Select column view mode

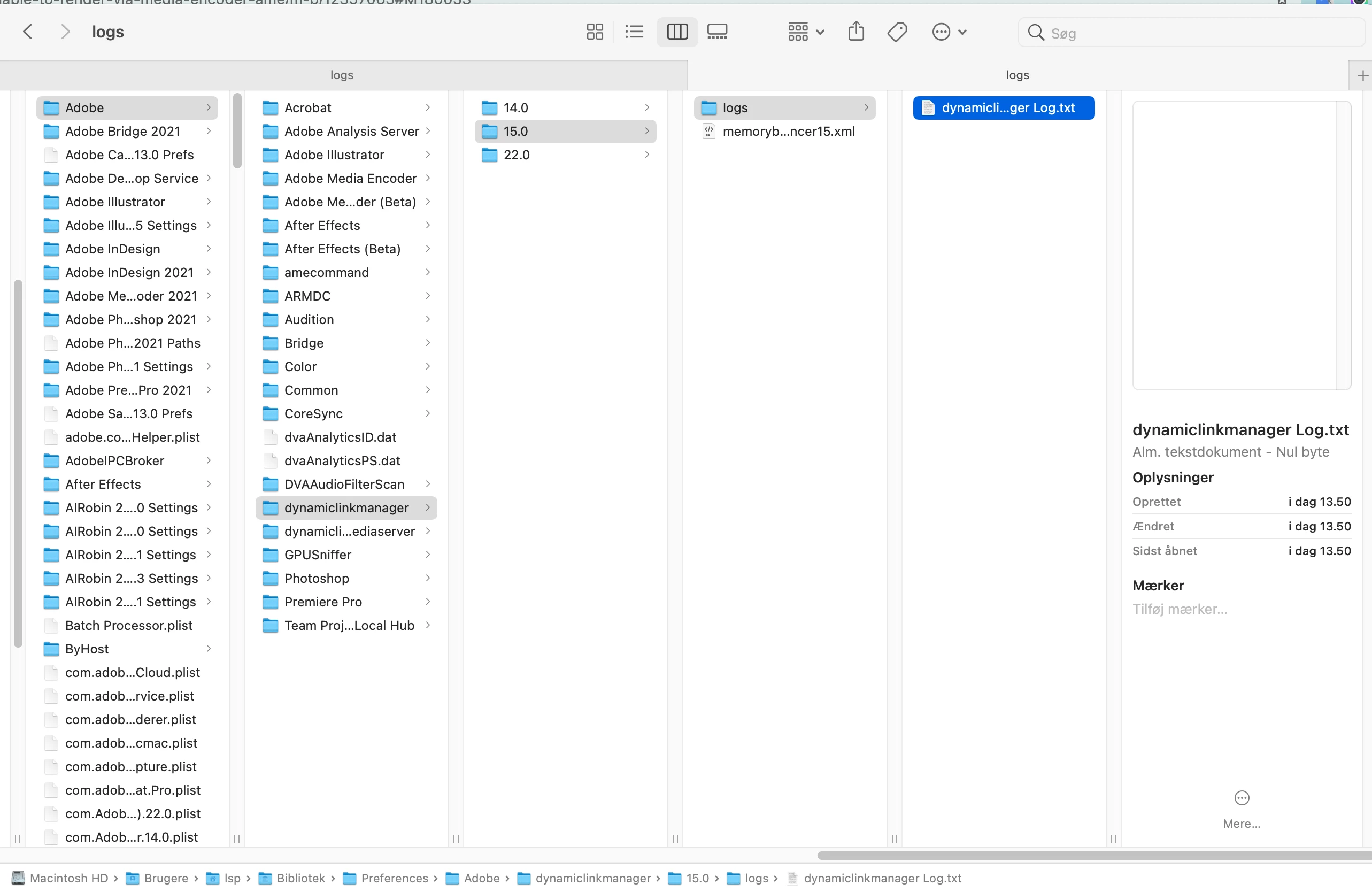[677, 32]
